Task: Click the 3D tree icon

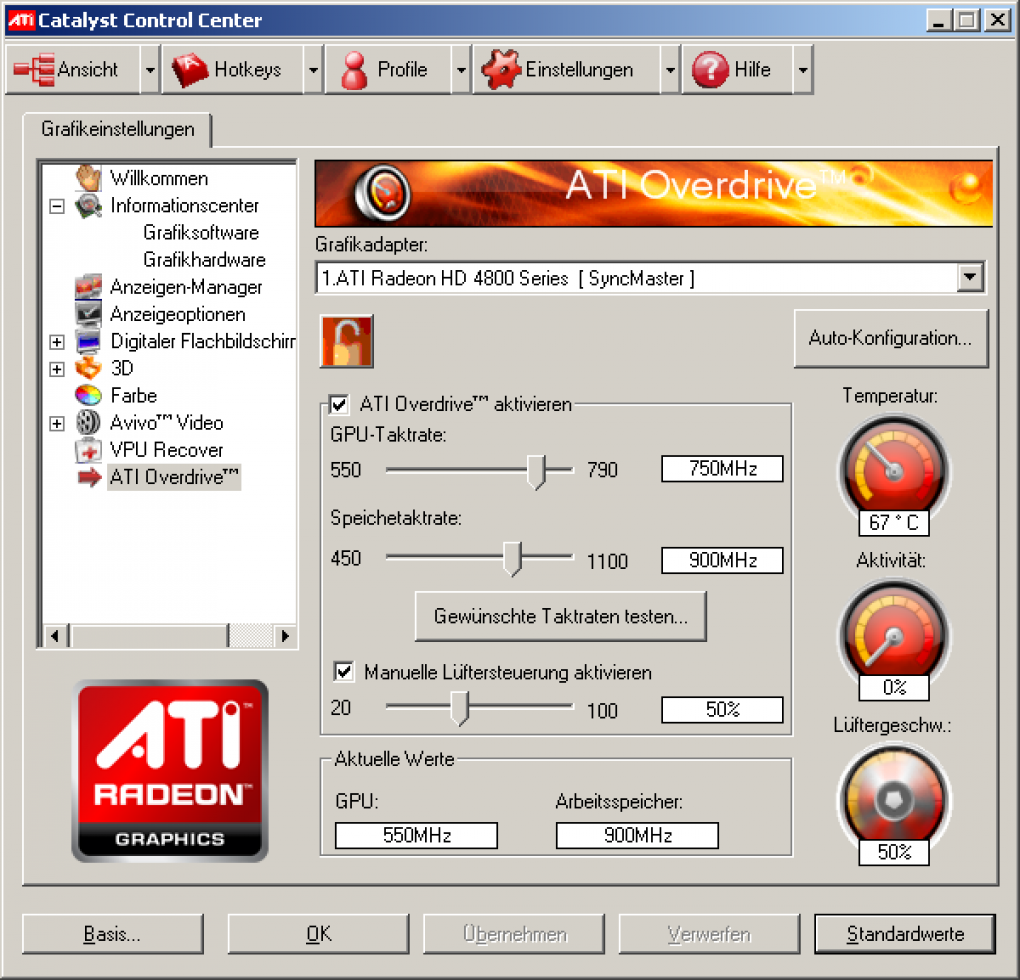Action: pos(88,368)
